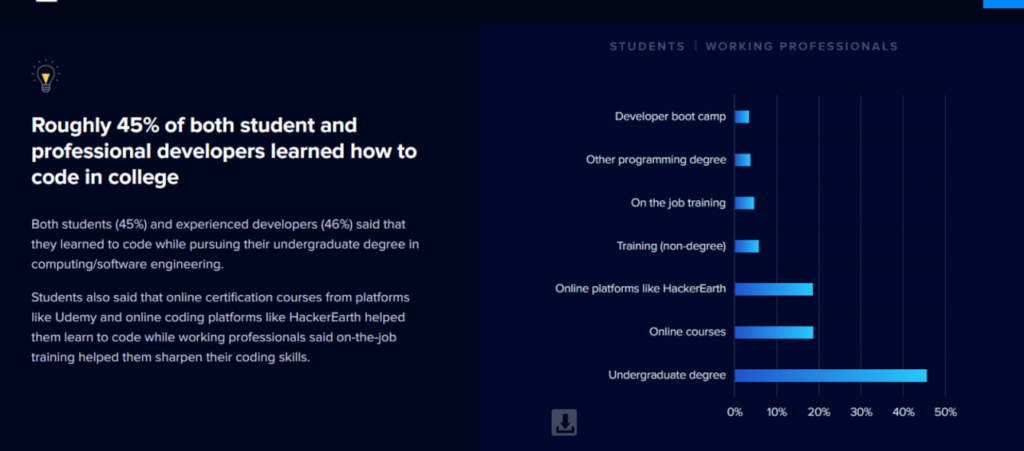Click the 10% axis tick label
Viewport: 1024px width, 451px height.
776,412
